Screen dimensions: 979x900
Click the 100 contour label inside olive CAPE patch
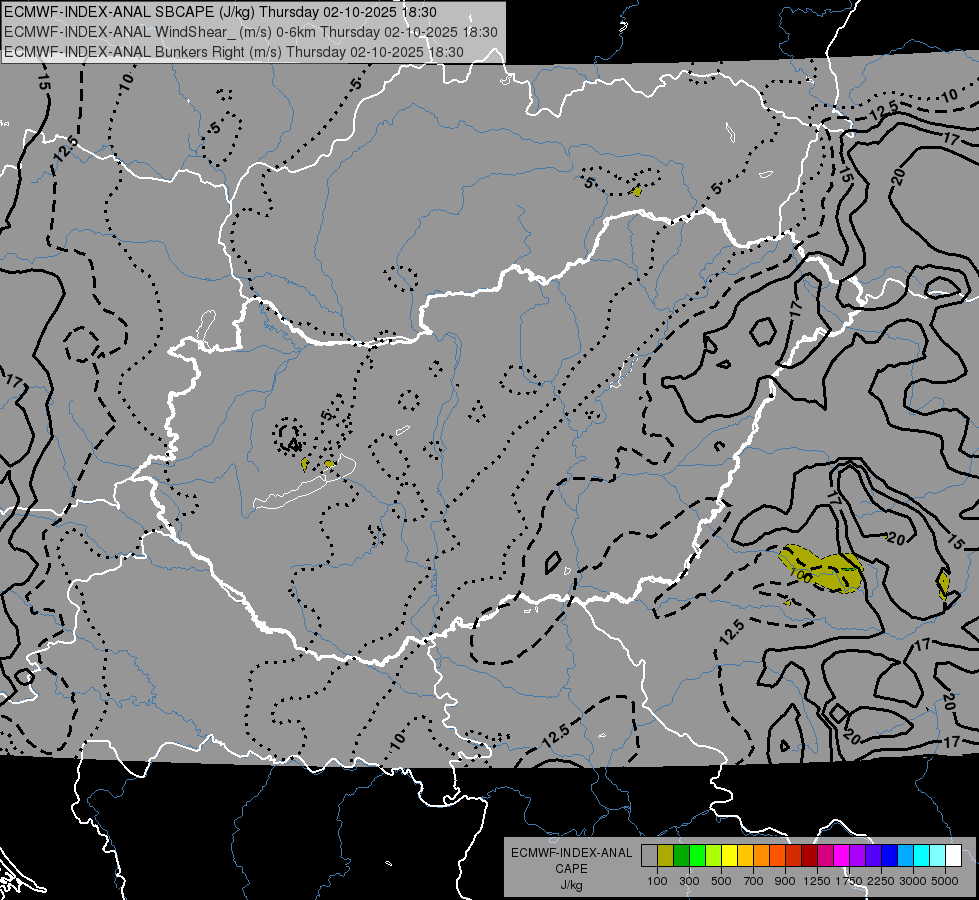pos(802,576)
